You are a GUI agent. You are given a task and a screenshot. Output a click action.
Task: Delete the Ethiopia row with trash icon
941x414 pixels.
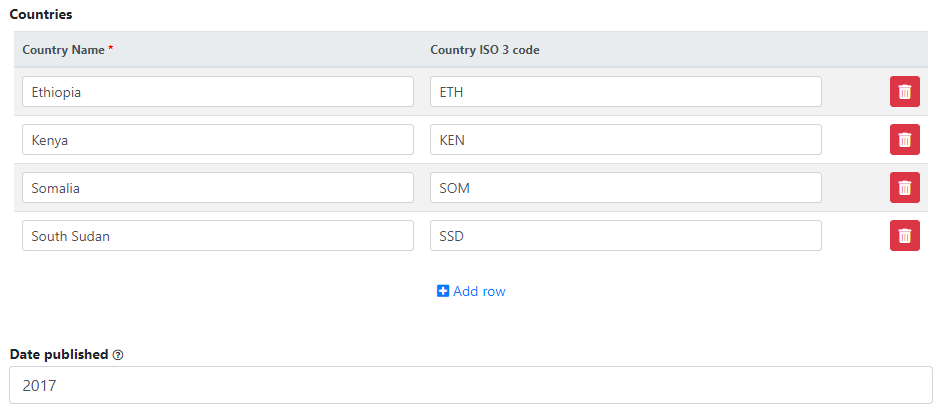click(x=904, y=91)
